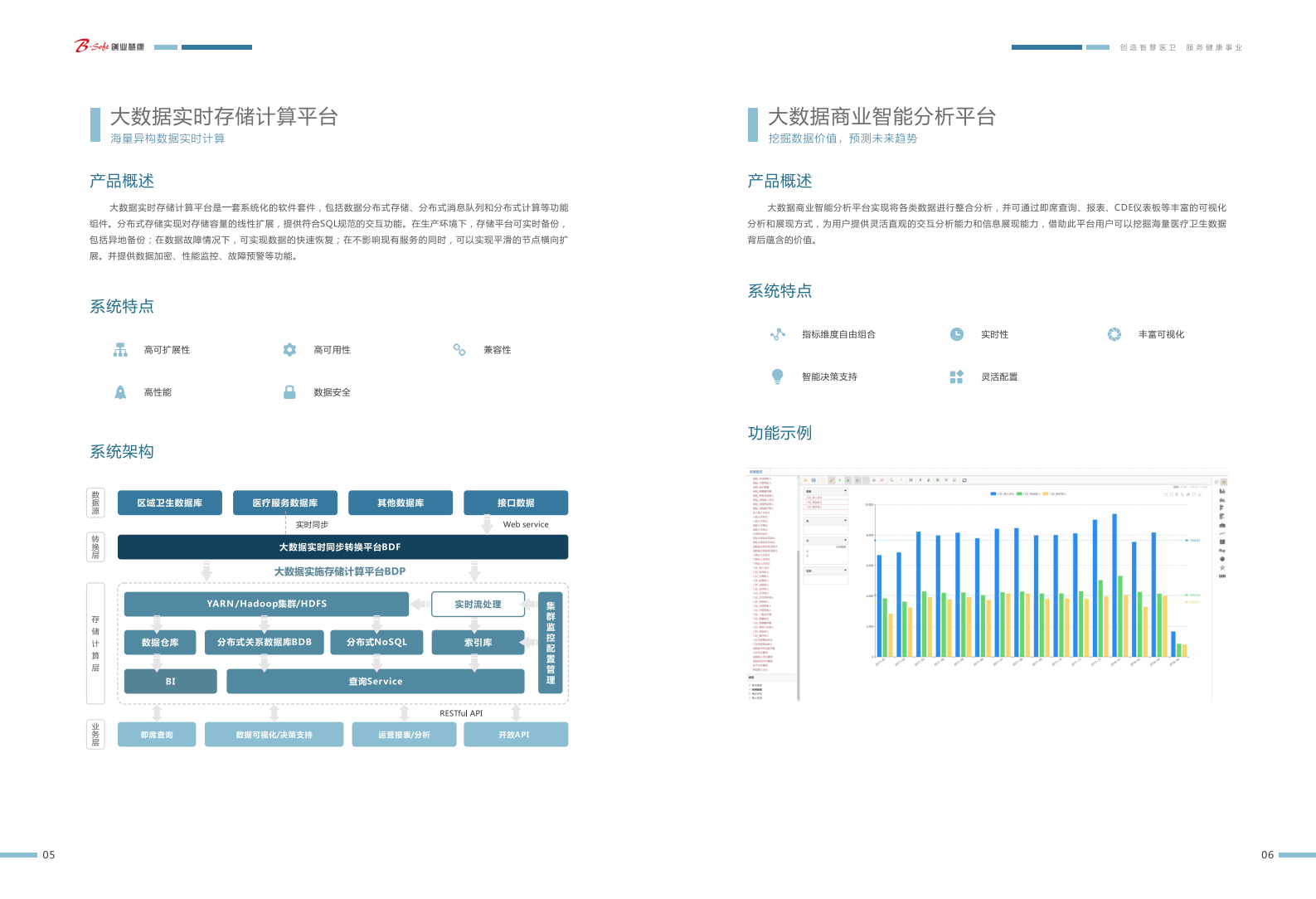
Task: Select the 医疗服务数据库 box
Action: coord(285,503)
